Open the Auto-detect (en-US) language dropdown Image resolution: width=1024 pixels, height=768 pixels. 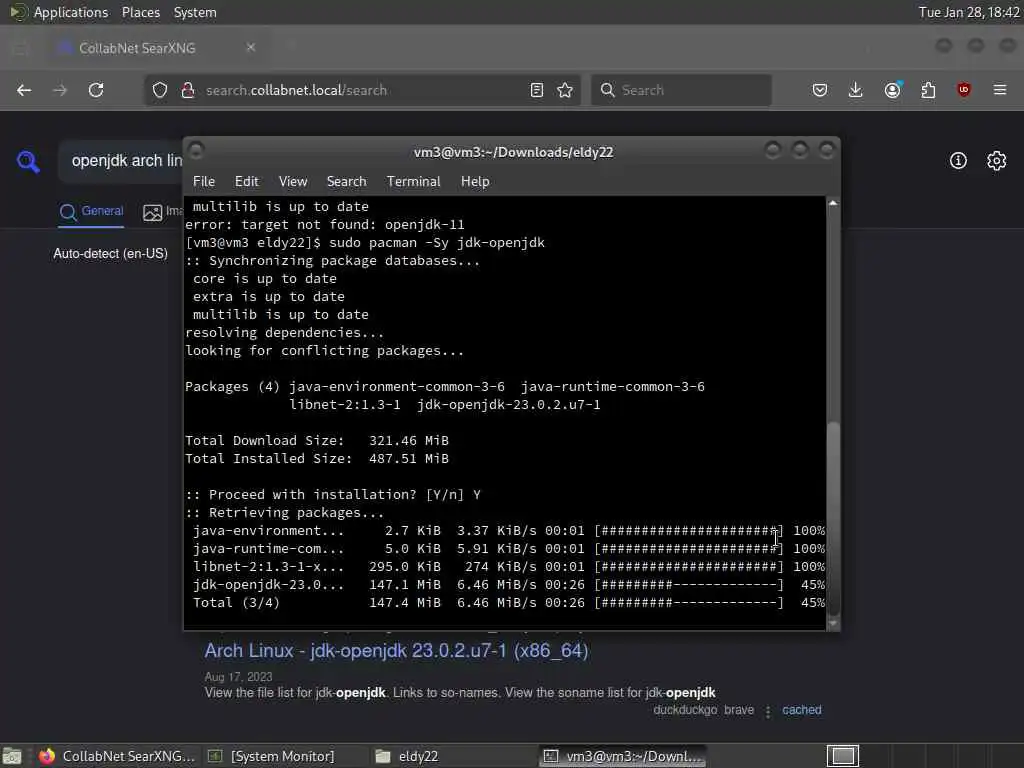tap(110, 253)
